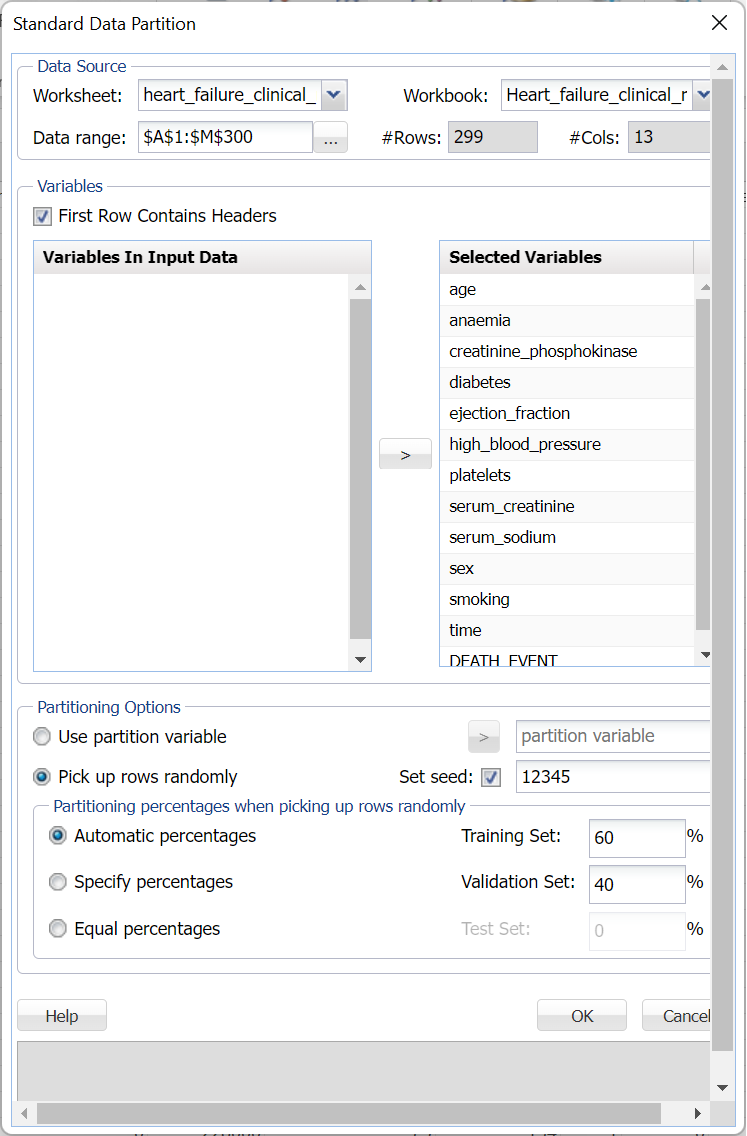This screenshot has width=747, height=1136.
Task: Toggle the Set seed checkbox
Action: point(491,777)
